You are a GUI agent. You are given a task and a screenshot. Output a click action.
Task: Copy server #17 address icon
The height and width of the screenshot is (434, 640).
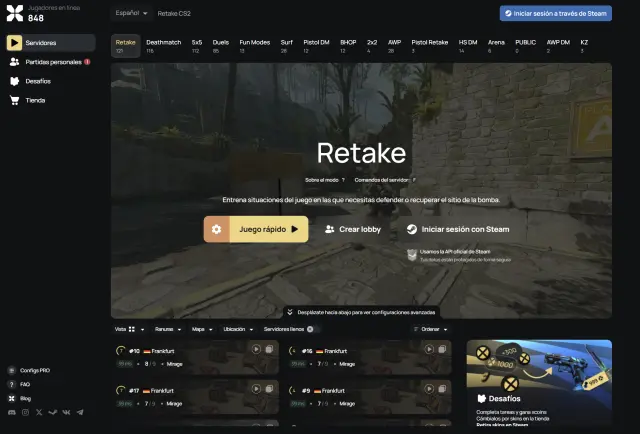tap(269, 389)
